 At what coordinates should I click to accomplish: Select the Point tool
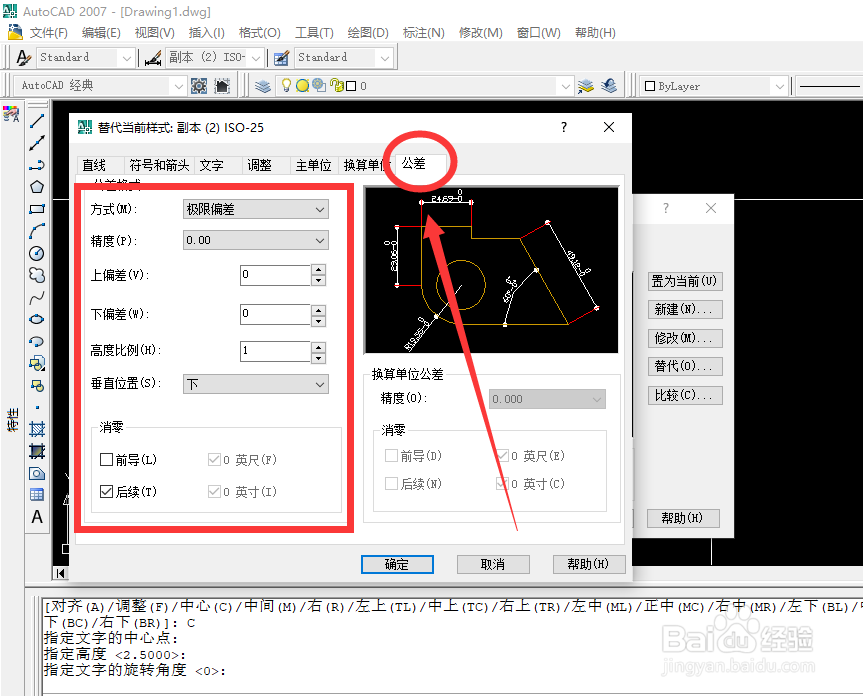(x=37, y=408)
